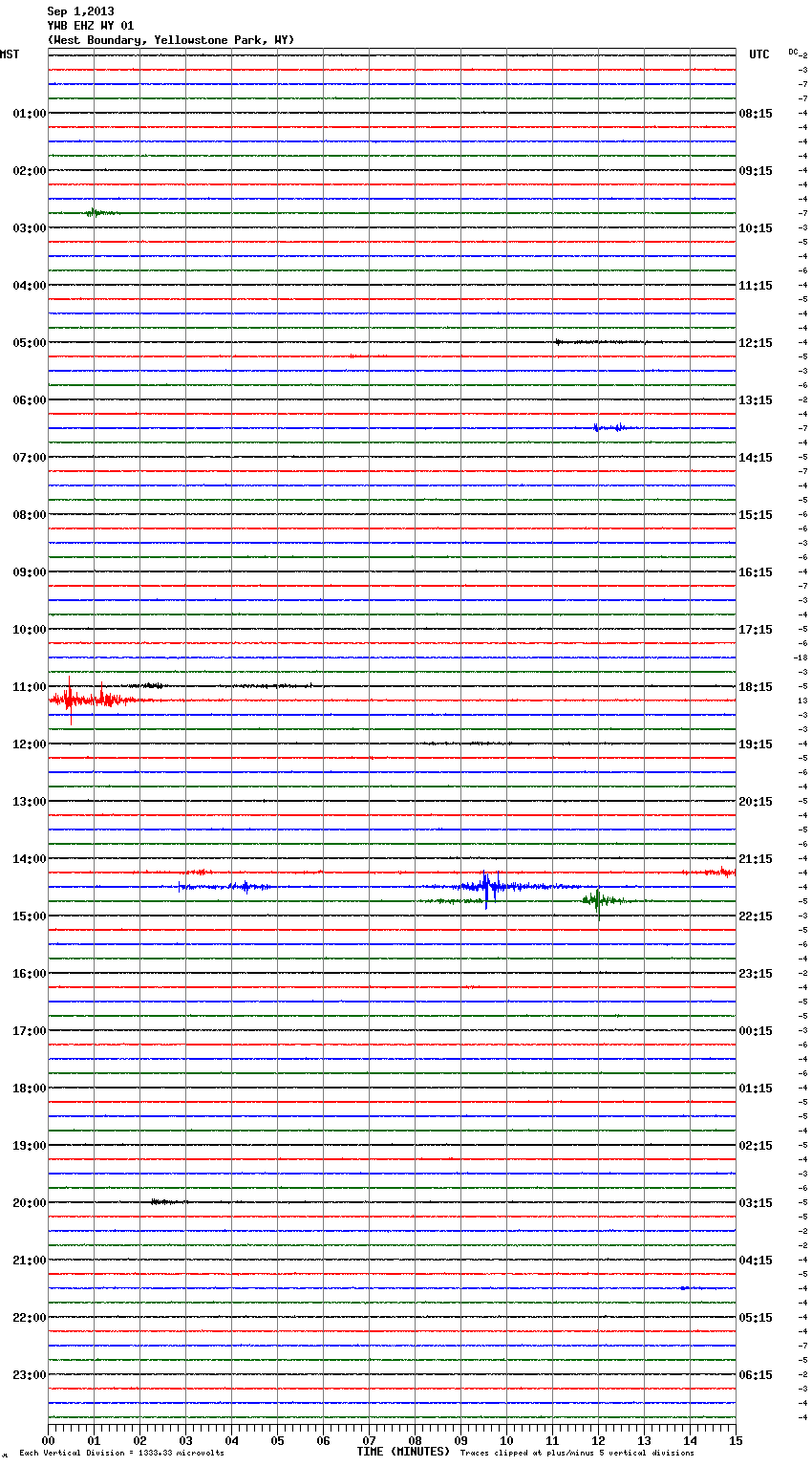Select the station code YWB EHZ WY 01

91,26
